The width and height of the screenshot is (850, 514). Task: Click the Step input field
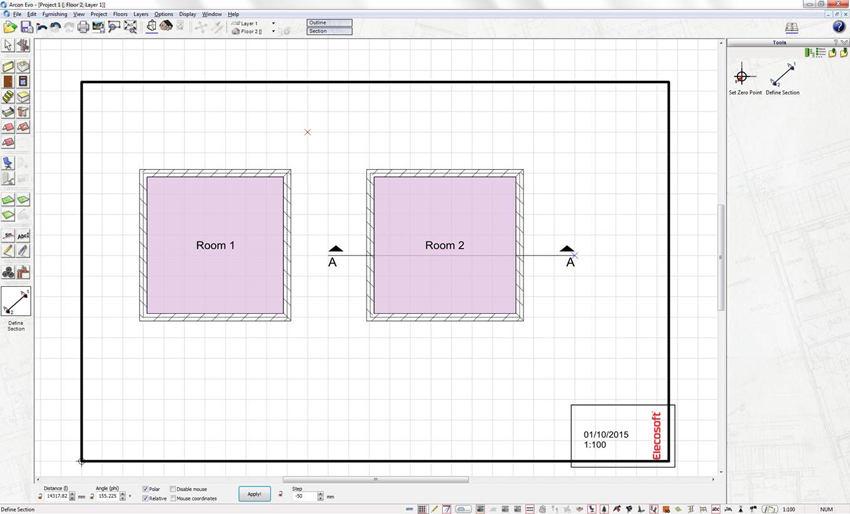click(x=305, y=496)
